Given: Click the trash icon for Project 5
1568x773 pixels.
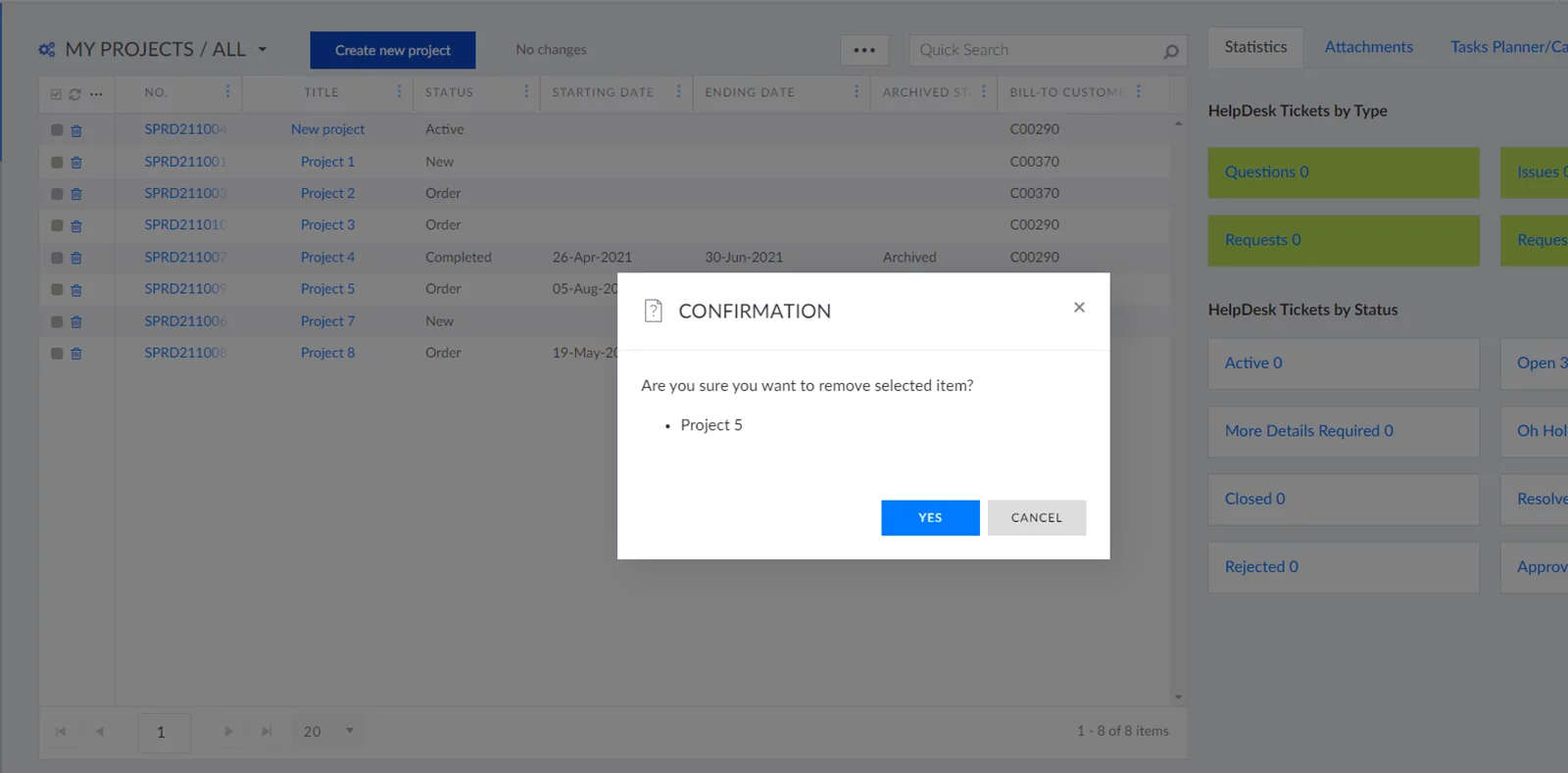Looking at the screenshot, I should pyautogui.click(x=76, y=290).
